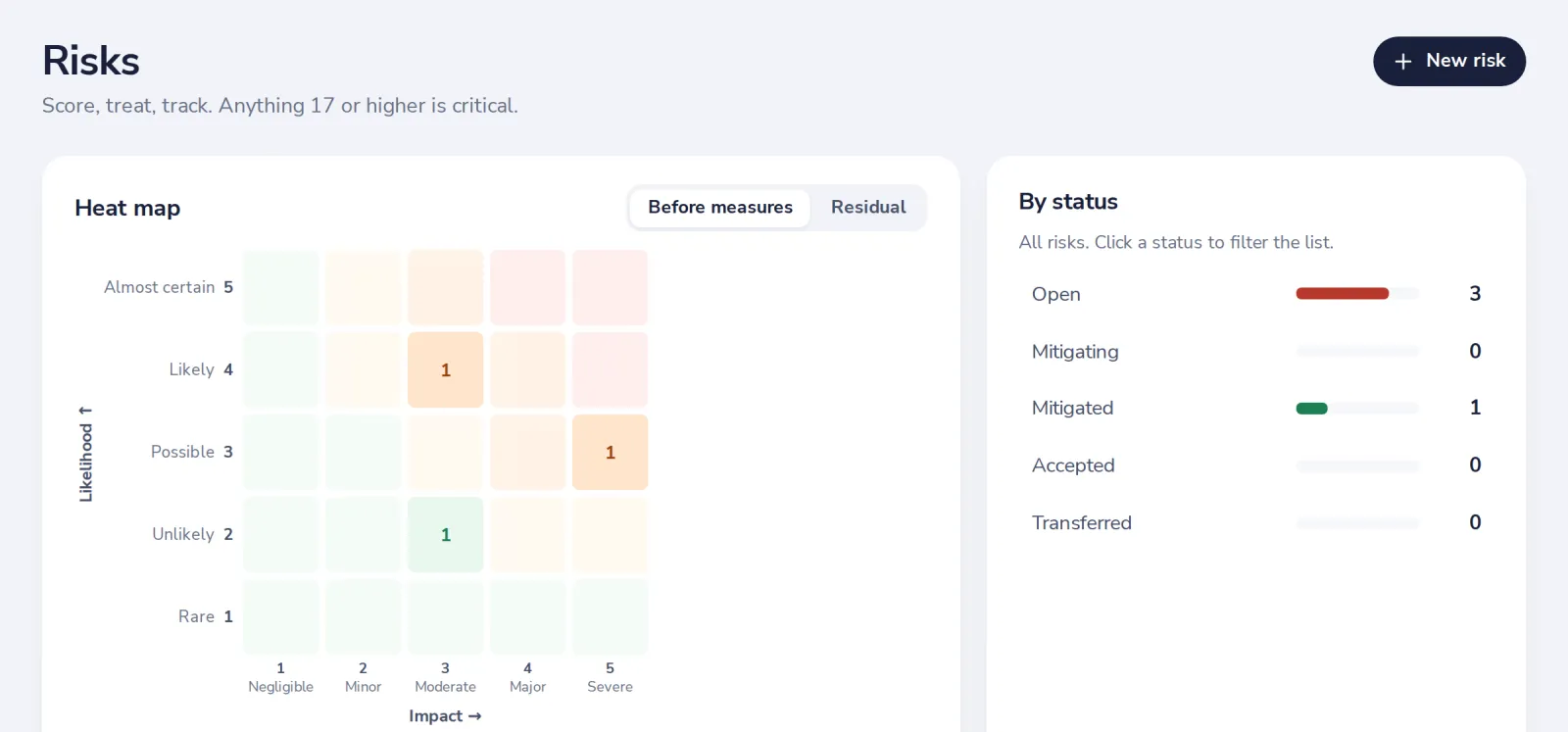Click the red Open status progress bar
This screenshot has width=1568, height=732.
[1343, 294]
